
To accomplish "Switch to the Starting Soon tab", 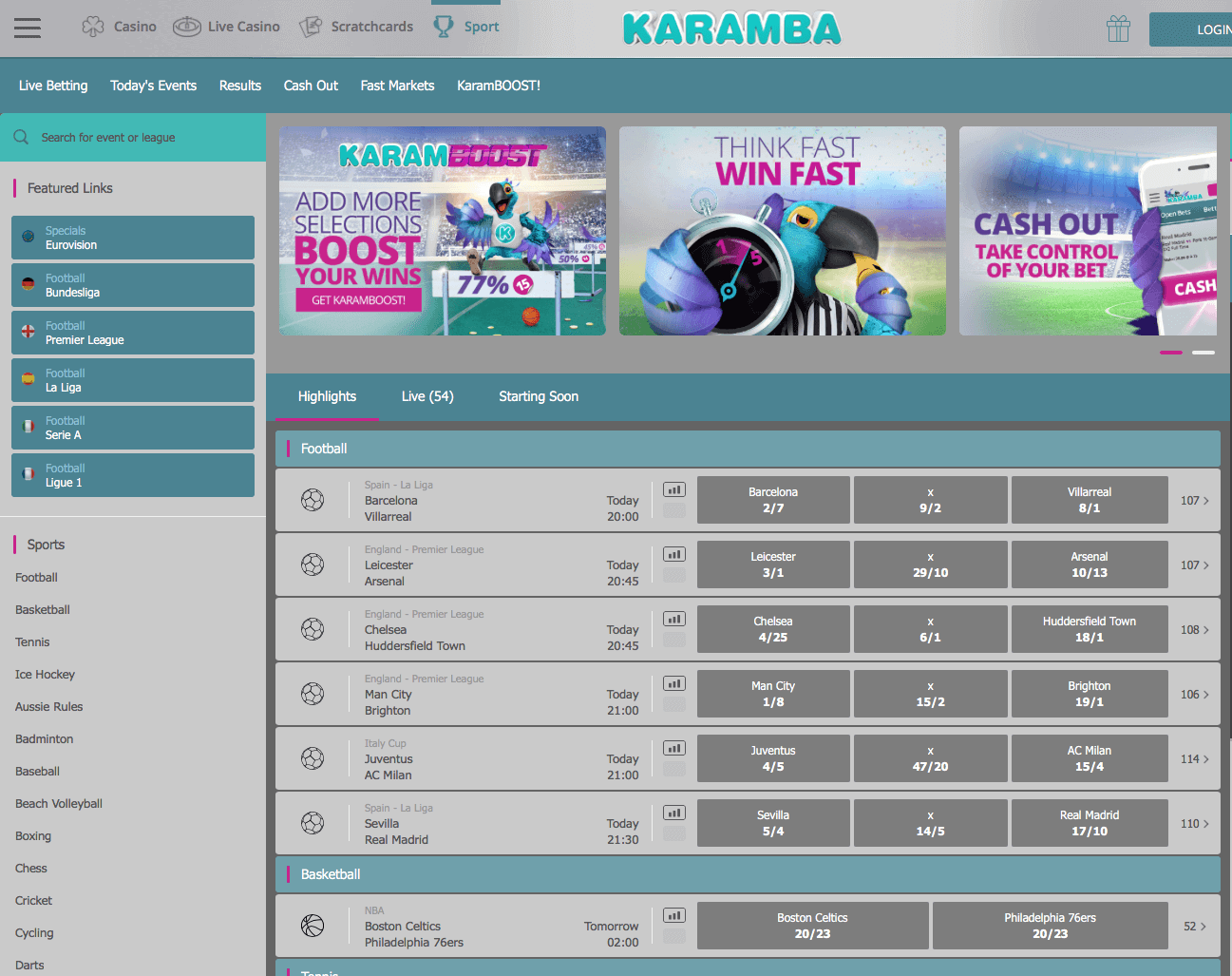I will click(539, 396).
